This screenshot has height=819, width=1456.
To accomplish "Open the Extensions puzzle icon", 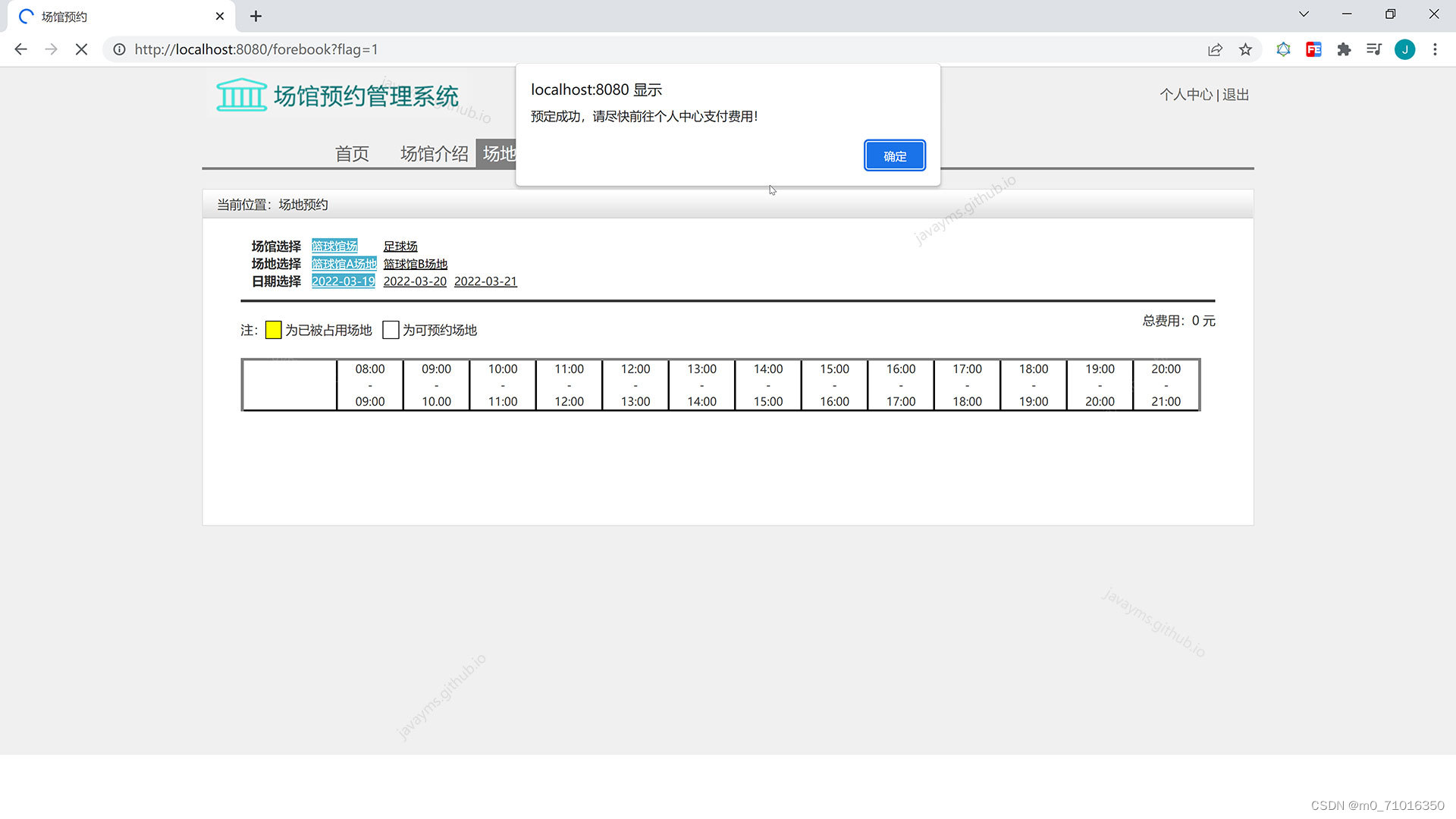I will [1344, 49].
